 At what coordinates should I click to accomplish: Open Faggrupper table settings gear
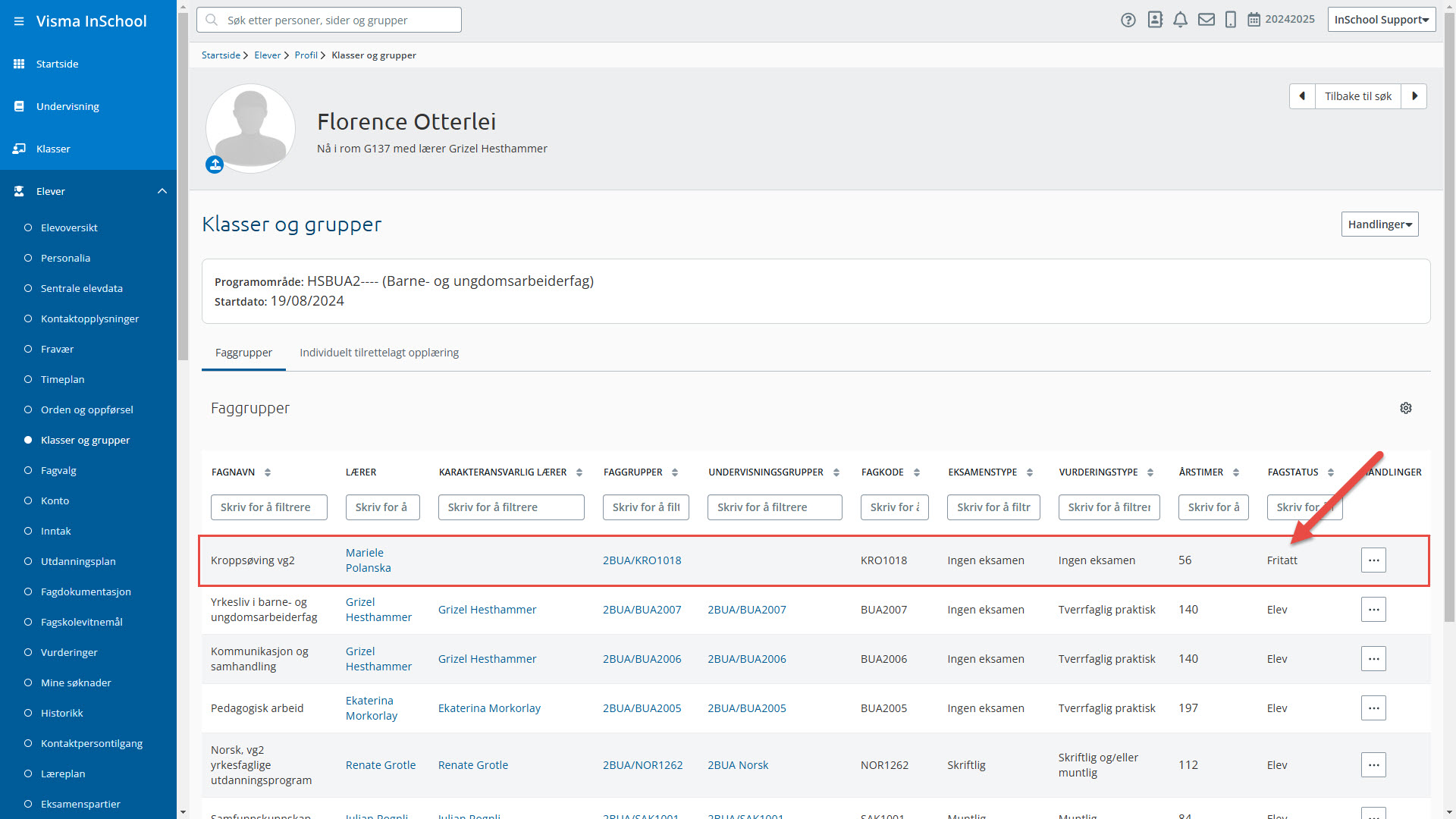pos(1406,408)
